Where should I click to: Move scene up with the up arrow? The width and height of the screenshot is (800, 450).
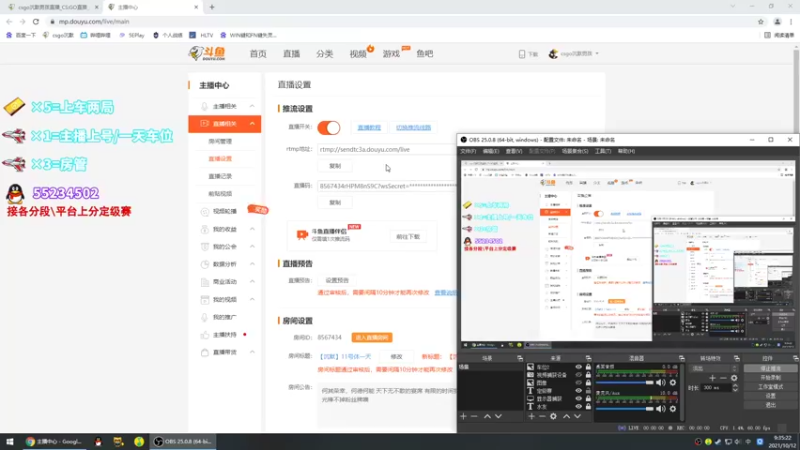(487, 416)
